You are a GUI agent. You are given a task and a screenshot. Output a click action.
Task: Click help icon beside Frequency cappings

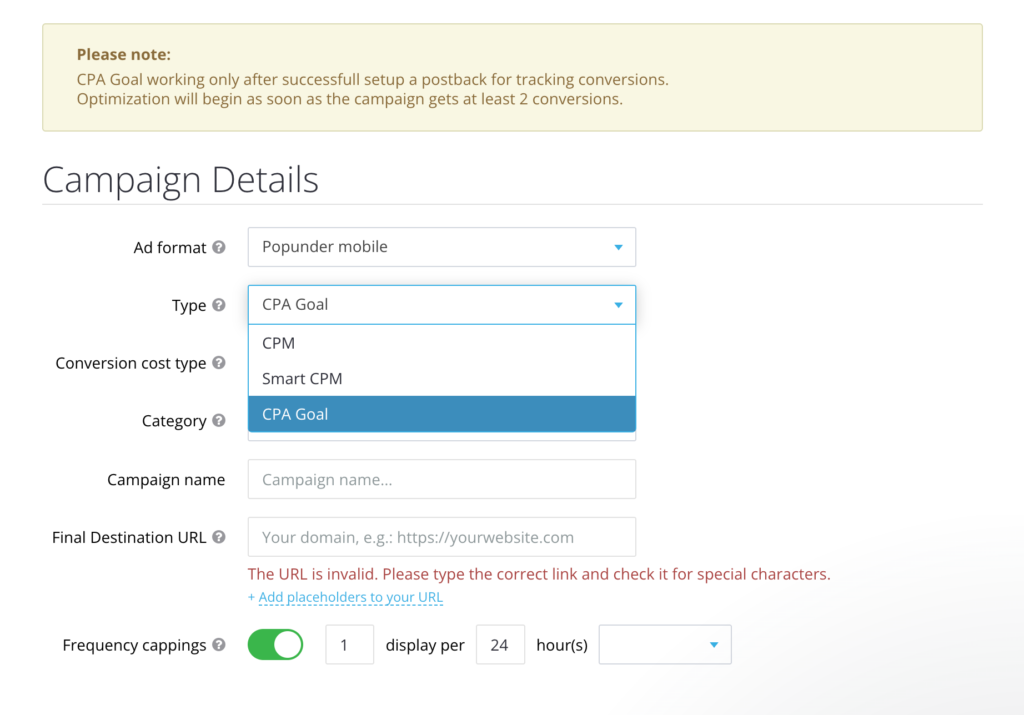click(x=219, y=644)
